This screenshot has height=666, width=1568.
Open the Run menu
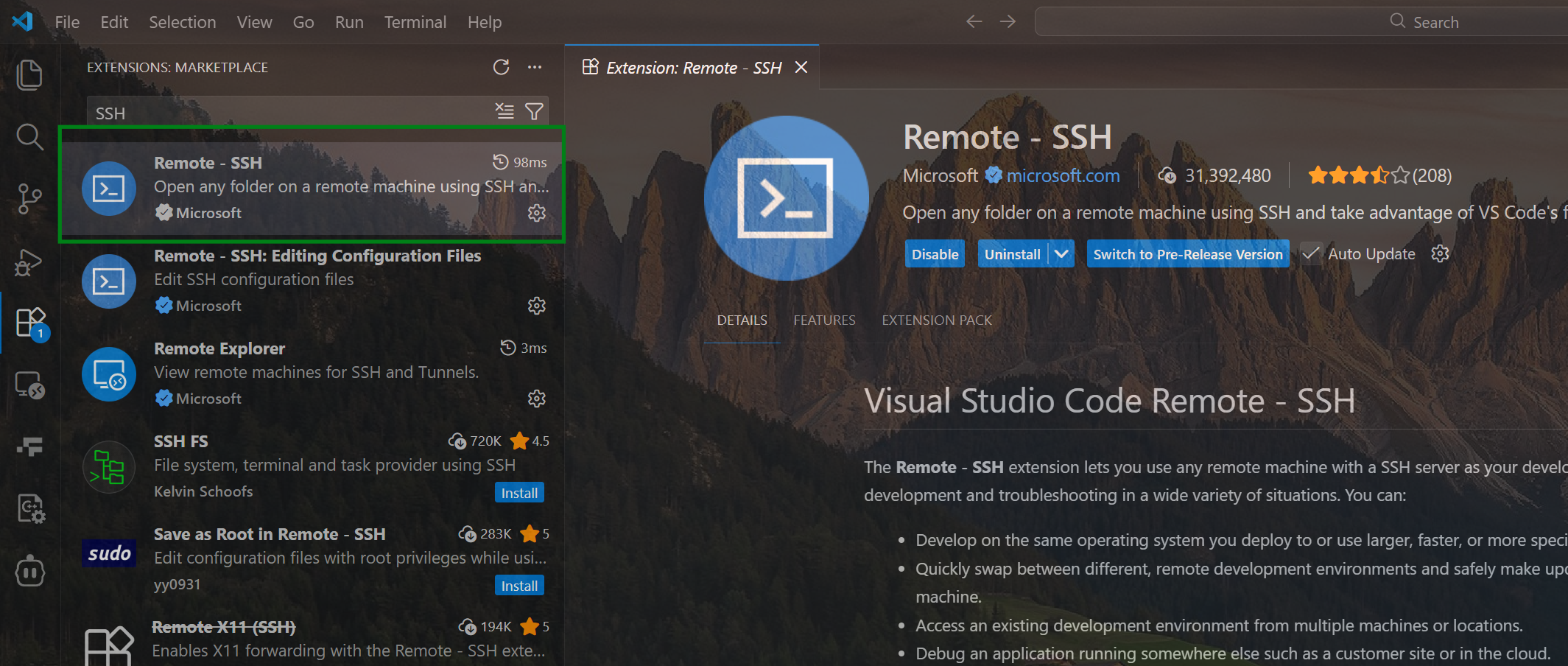tap(349, 22)
